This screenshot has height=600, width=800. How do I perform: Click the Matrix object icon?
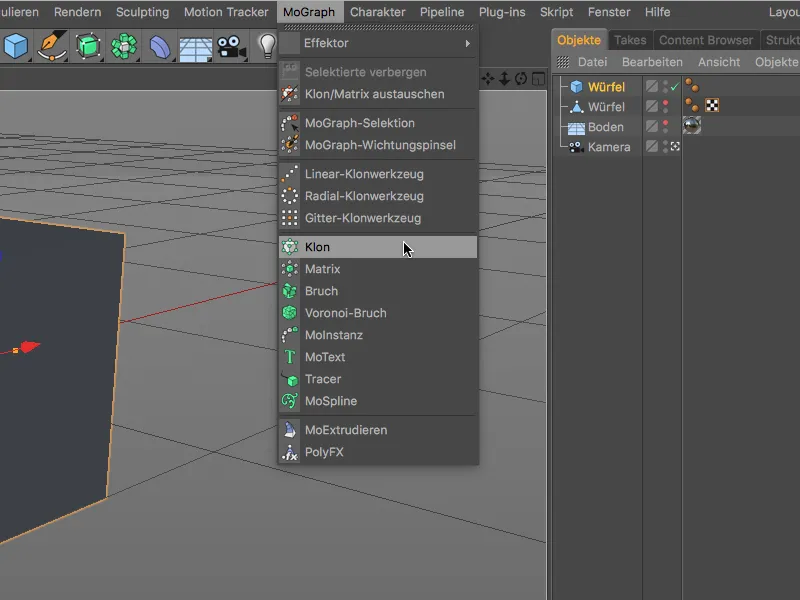tap(289, 269)
